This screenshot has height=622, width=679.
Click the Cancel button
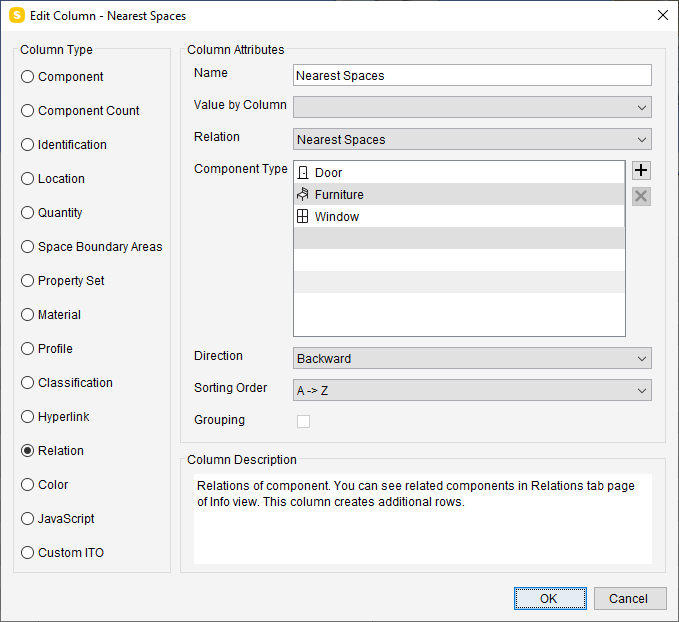point(630,599)
